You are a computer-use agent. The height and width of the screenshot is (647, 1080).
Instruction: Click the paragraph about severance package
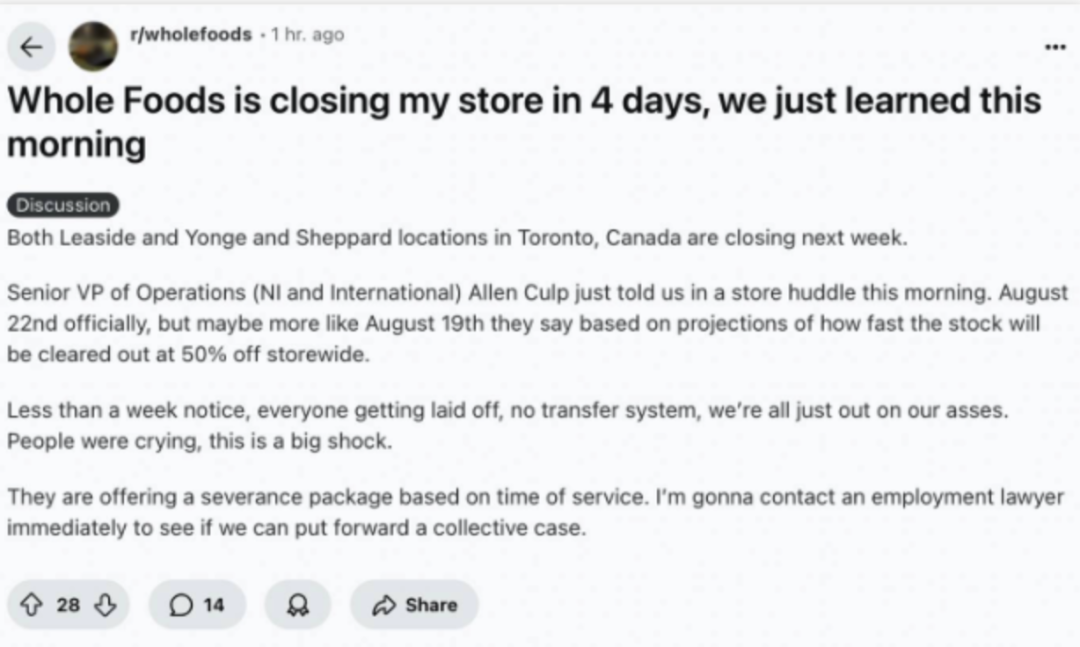(535, 512)
